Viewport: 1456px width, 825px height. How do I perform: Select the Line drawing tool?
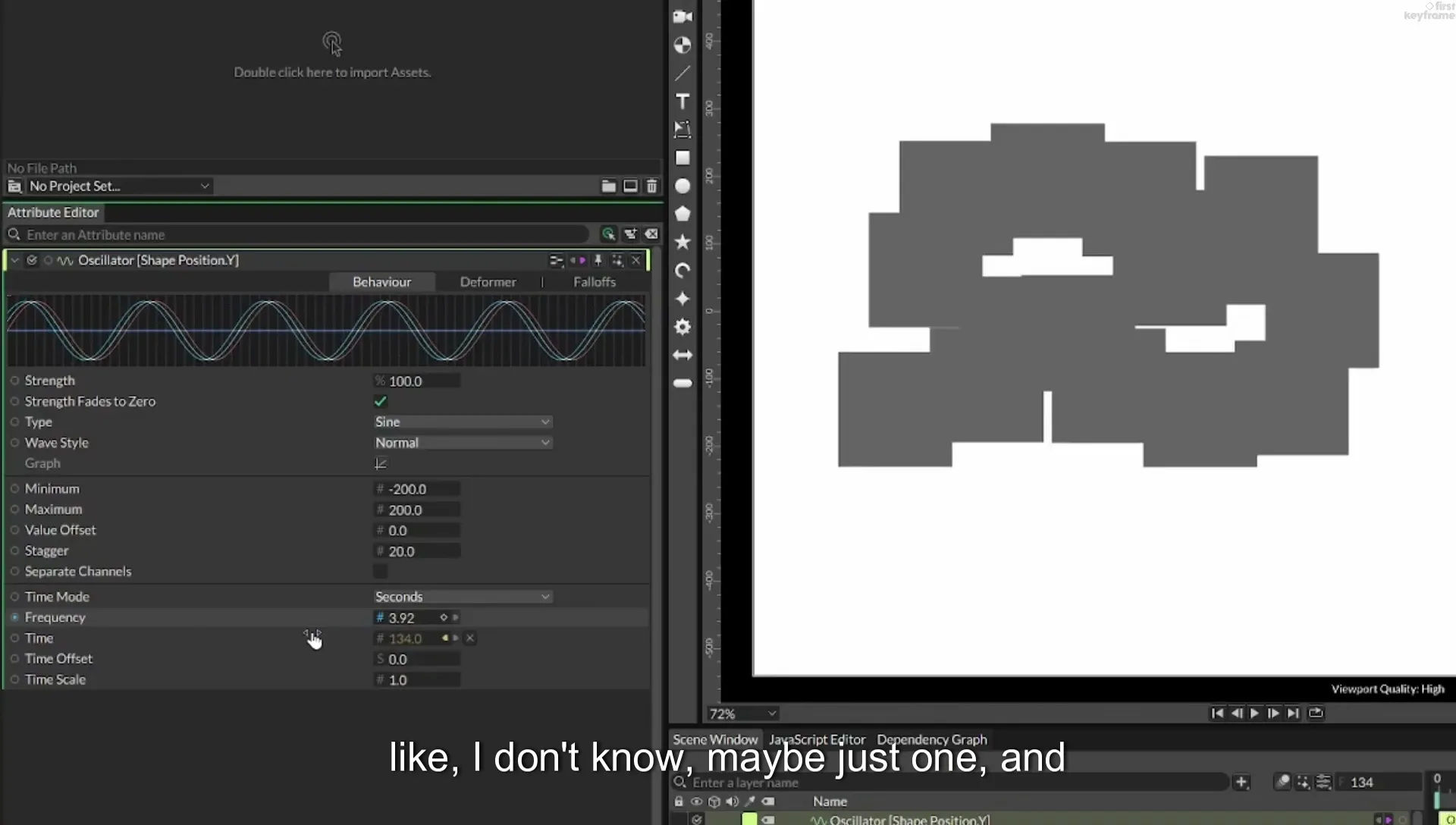coord(682,74)
